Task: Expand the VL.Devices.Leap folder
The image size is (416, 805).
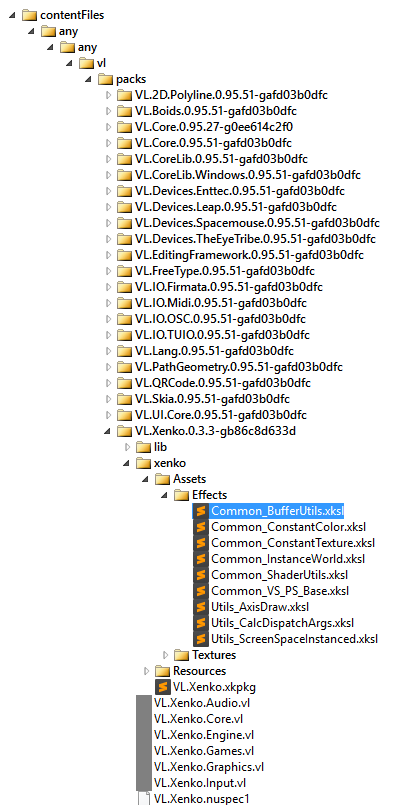Action: (x=108, y=207)
